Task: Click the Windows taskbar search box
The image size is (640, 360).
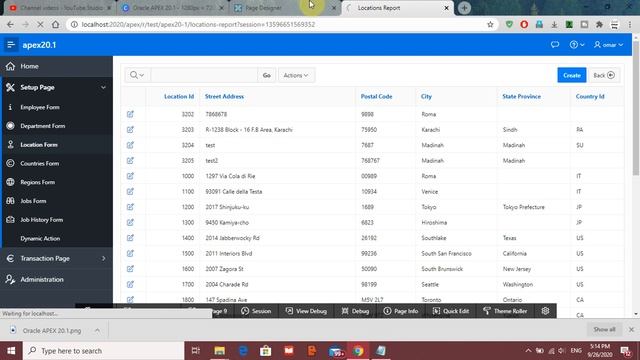Action: pyautogui.click(x=104, y=351)
